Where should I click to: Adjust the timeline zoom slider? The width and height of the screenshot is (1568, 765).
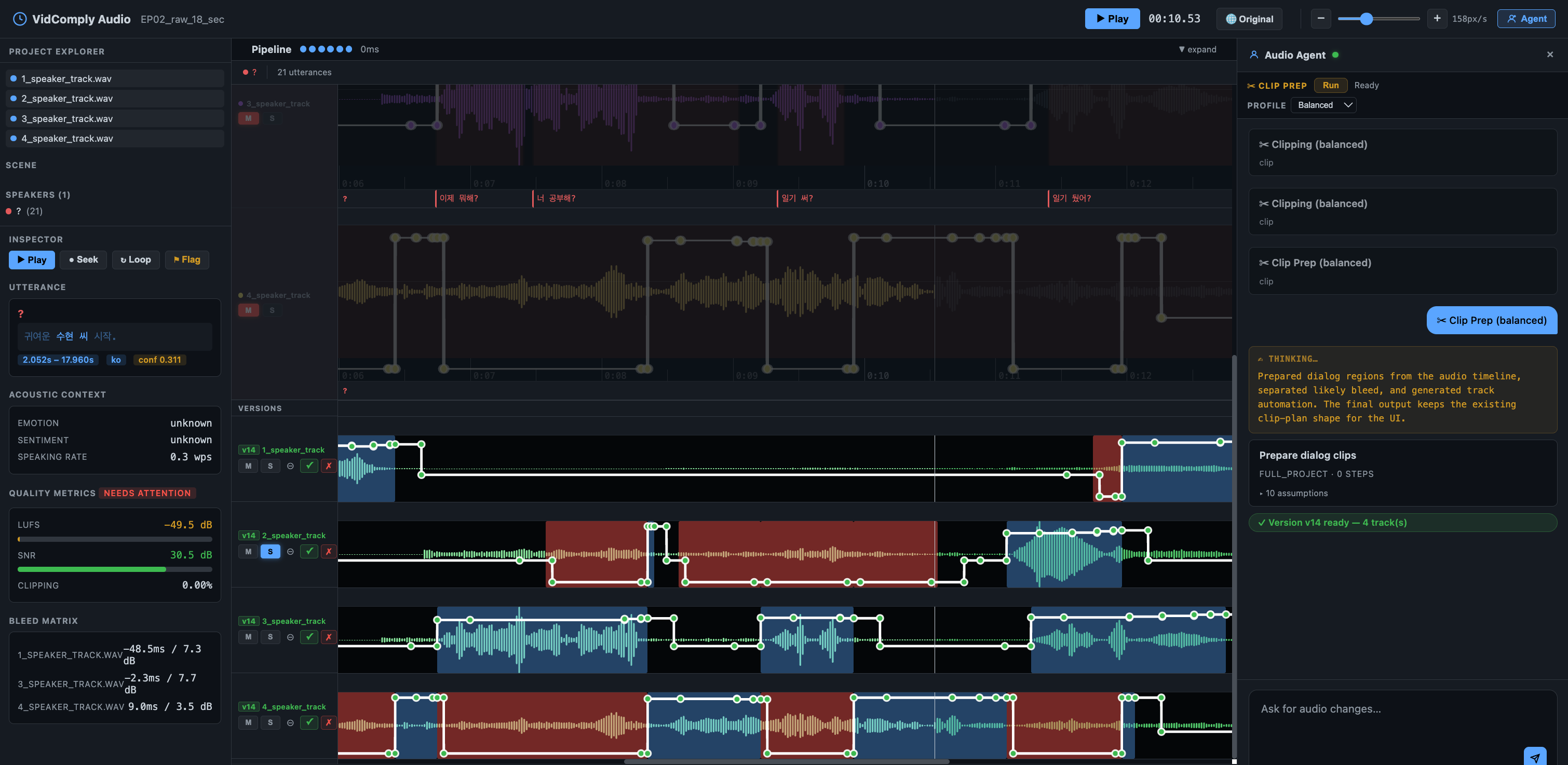pos(1366,18)
